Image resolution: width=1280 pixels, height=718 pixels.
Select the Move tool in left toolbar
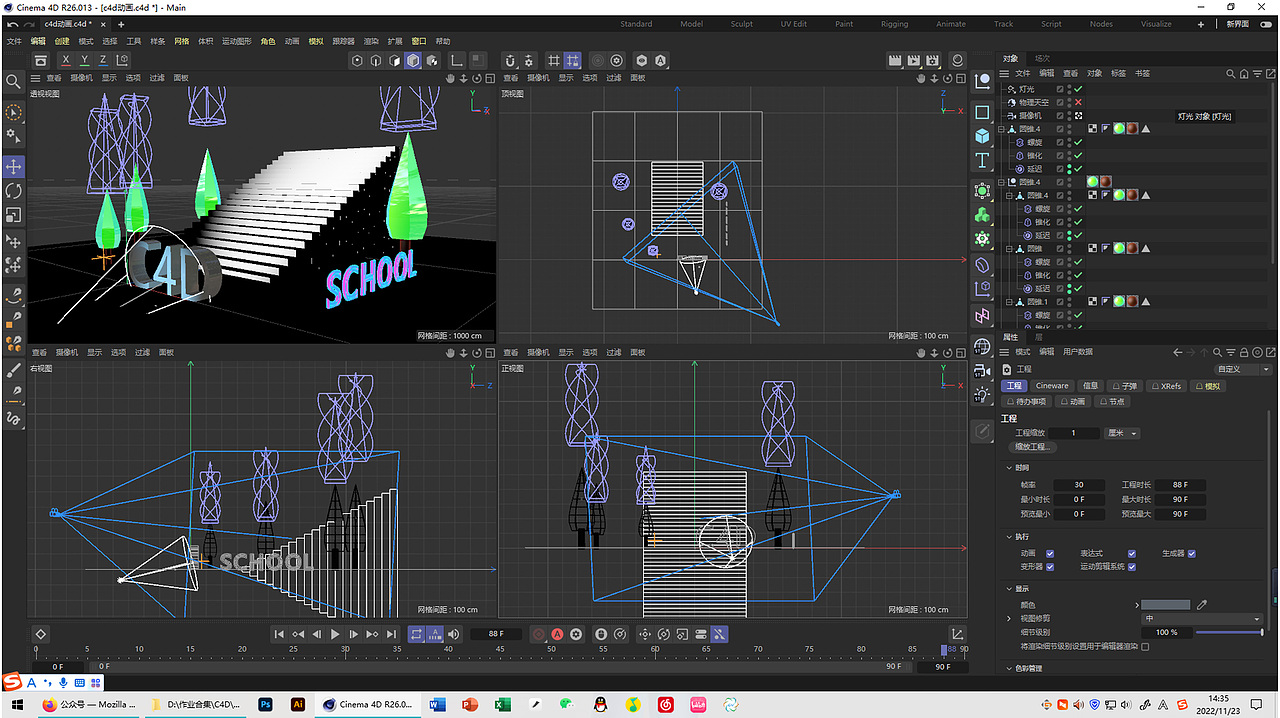coord(14,166)
